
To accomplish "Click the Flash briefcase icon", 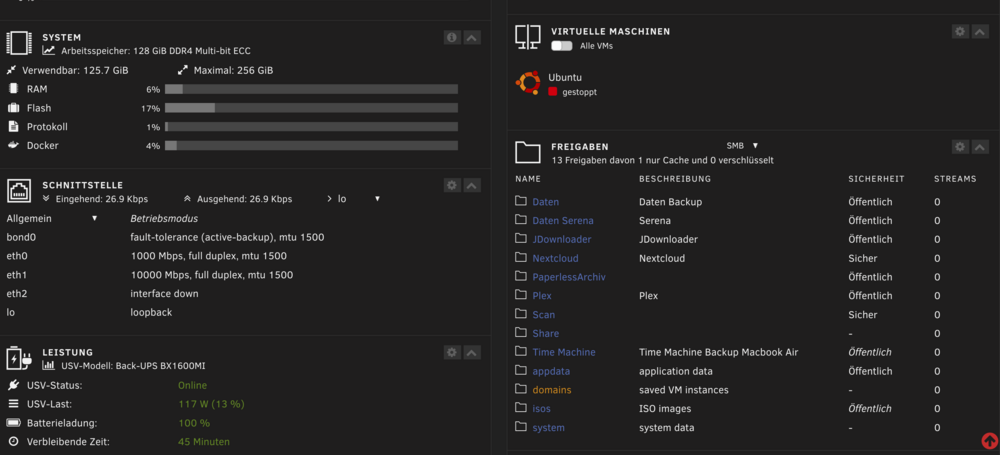I will pyautogui.click(x=13, y=108).
